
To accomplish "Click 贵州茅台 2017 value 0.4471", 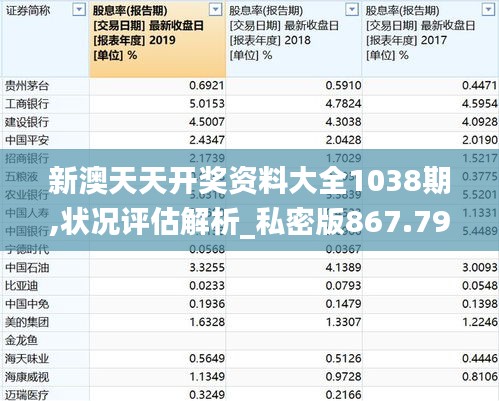I will click(x=480, y=86).
